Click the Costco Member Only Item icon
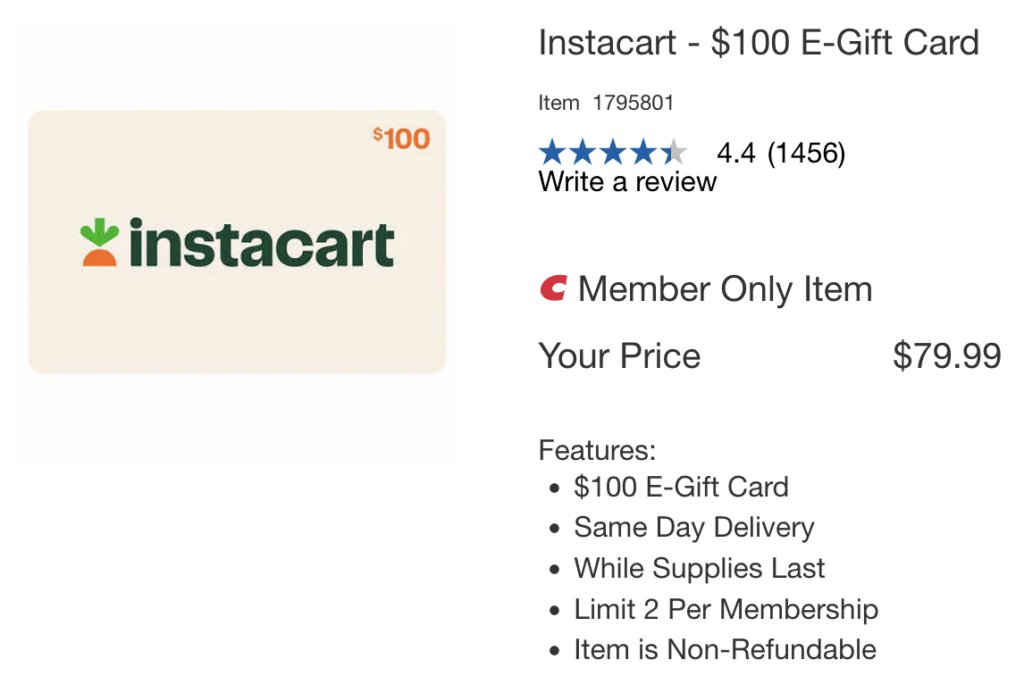 coord(551,290)
